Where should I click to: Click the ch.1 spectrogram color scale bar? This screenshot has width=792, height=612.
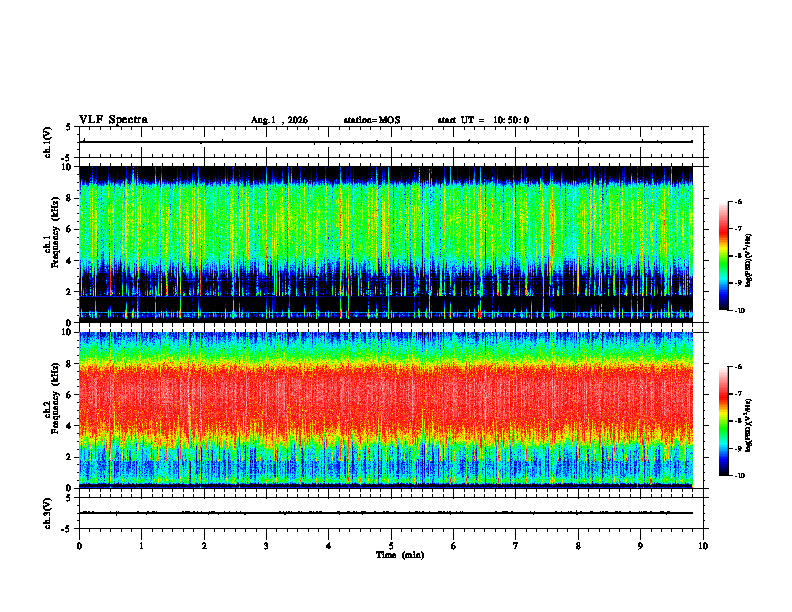tap(723, 256)
